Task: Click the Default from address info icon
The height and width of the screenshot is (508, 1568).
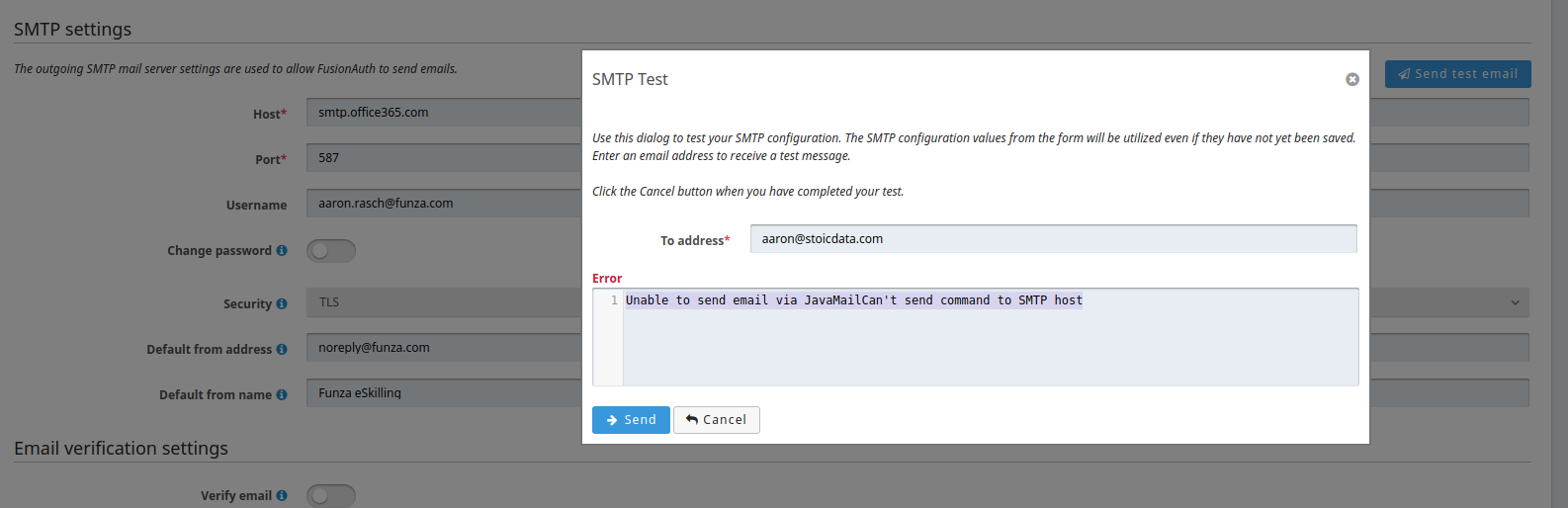Action: (x=282, y=350)
